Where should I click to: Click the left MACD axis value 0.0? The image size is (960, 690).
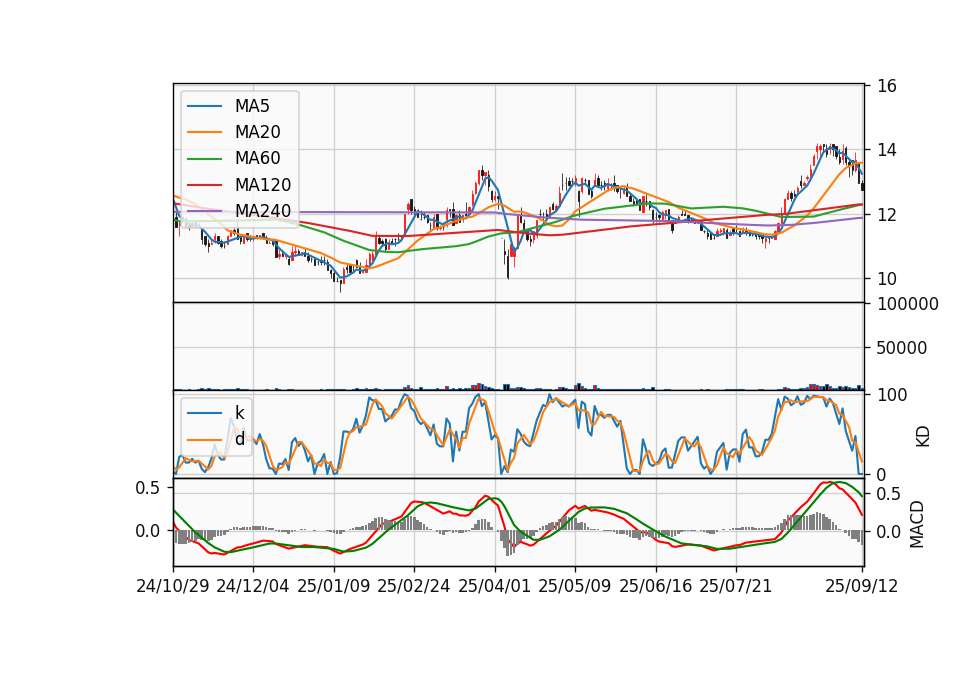[148, 531]
